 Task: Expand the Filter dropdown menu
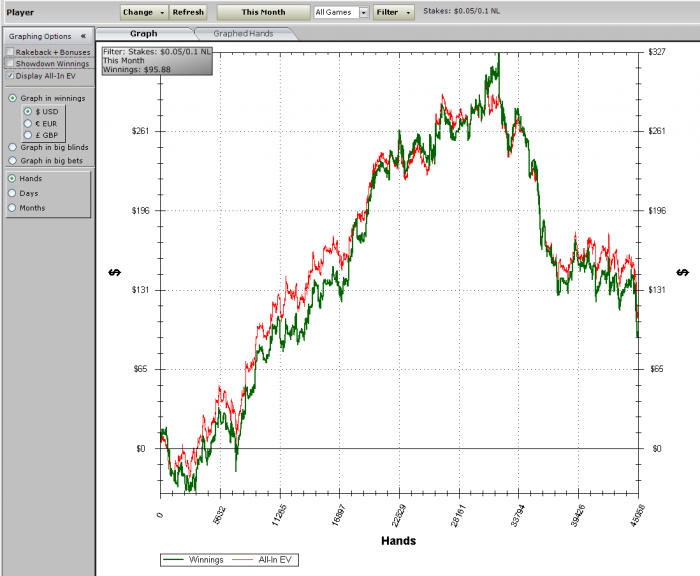[x=392, y=13]
